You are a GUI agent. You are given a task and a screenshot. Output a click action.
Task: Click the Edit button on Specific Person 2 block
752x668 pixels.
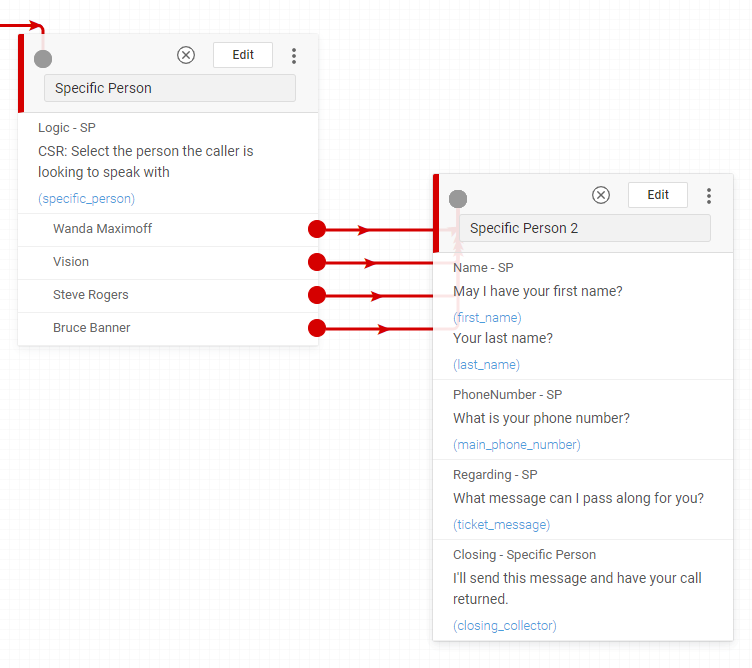coord(658,195)
